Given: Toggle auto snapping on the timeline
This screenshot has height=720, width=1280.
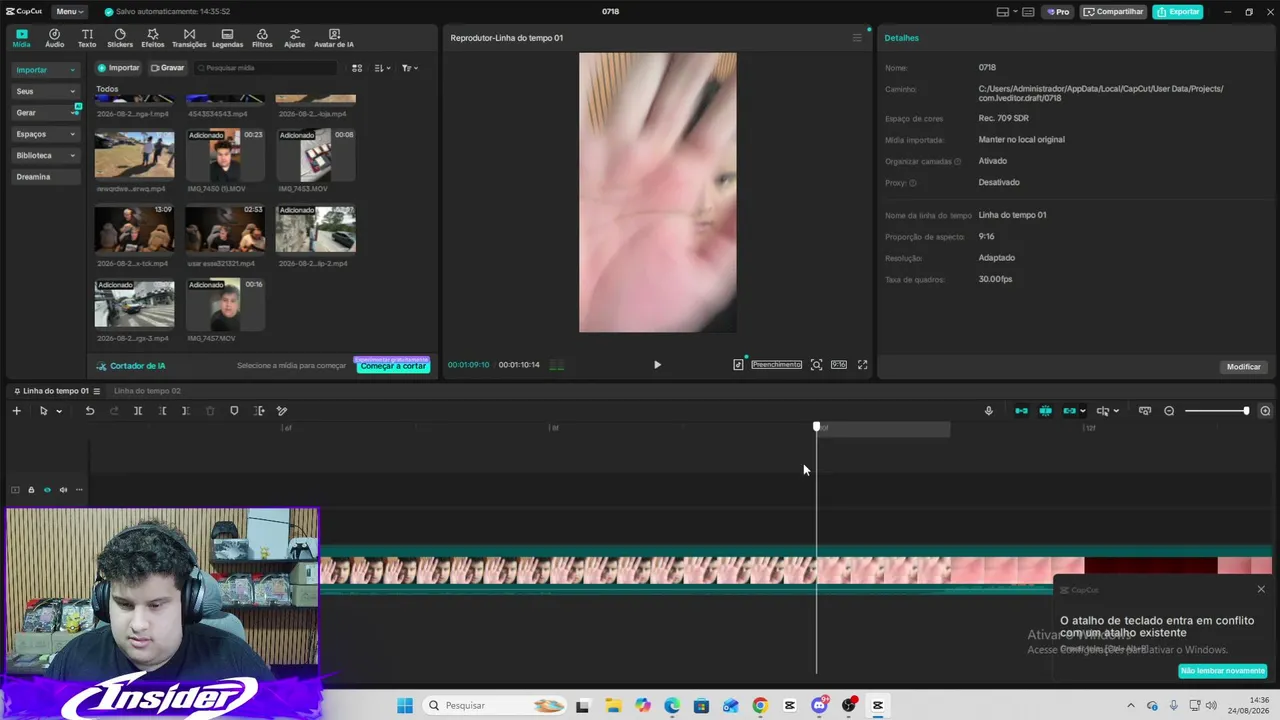Looking at the screenshot, I should 1045,411.
